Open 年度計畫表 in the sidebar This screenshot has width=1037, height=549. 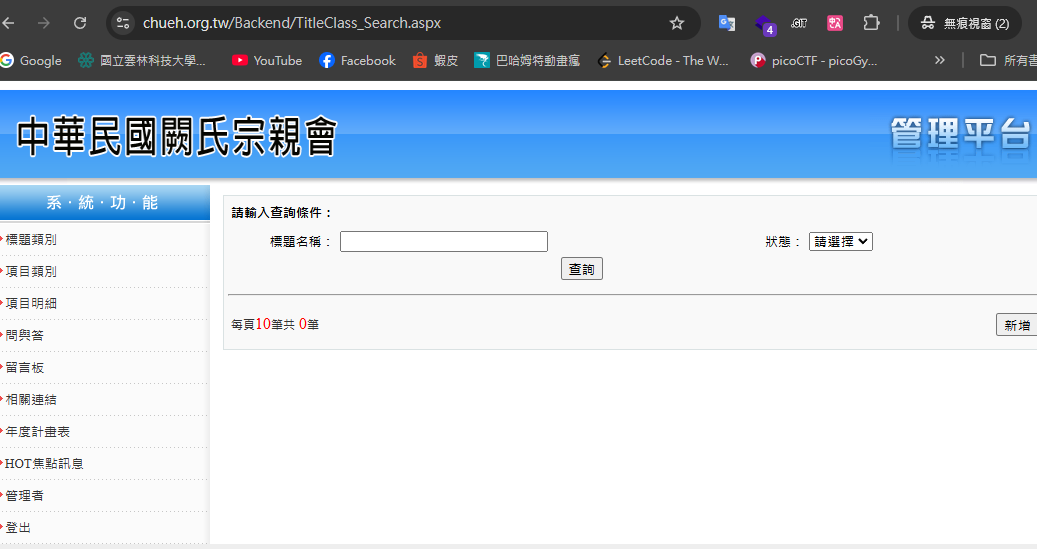coord(38,431)
